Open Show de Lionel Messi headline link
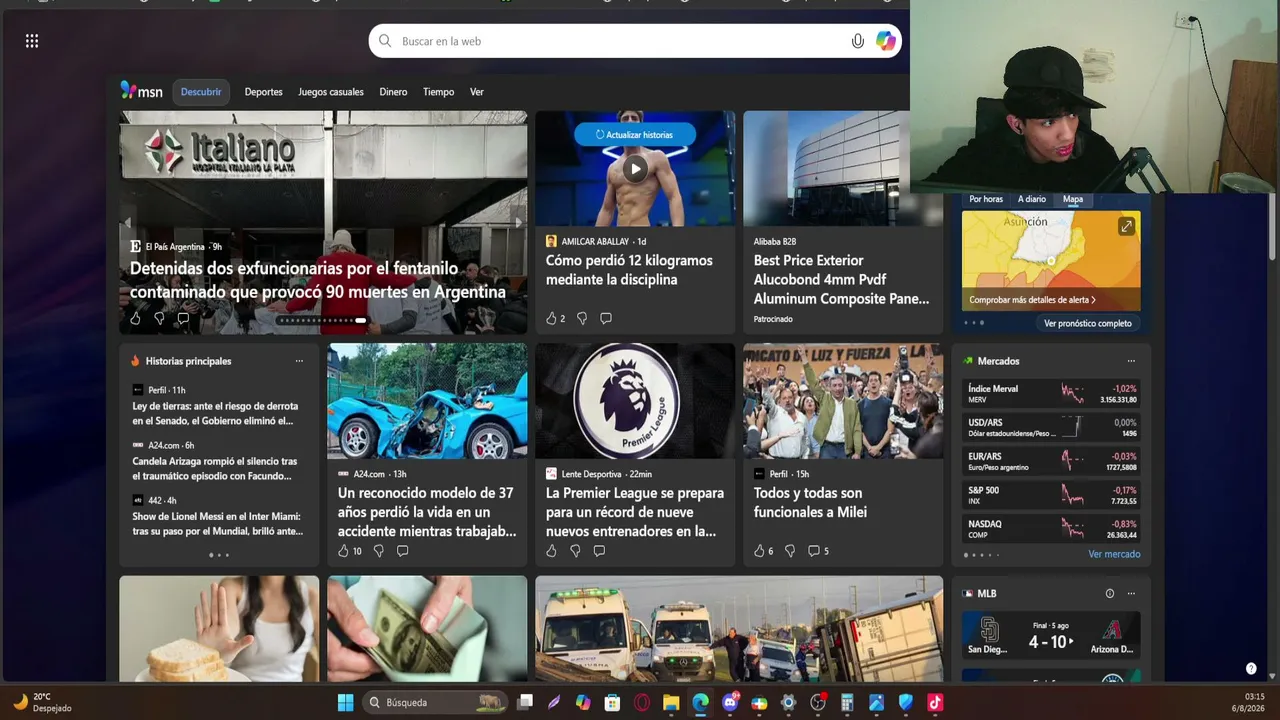1280x720 pixels. [218, 524]
